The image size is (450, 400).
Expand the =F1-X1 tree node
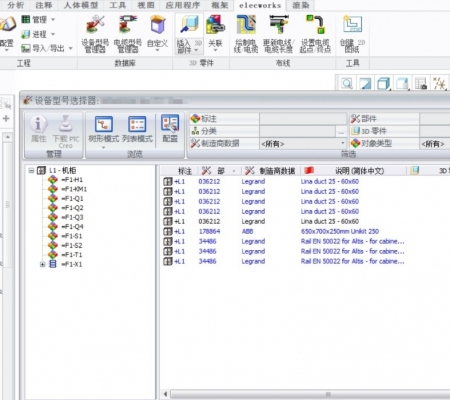pos(42,264)
